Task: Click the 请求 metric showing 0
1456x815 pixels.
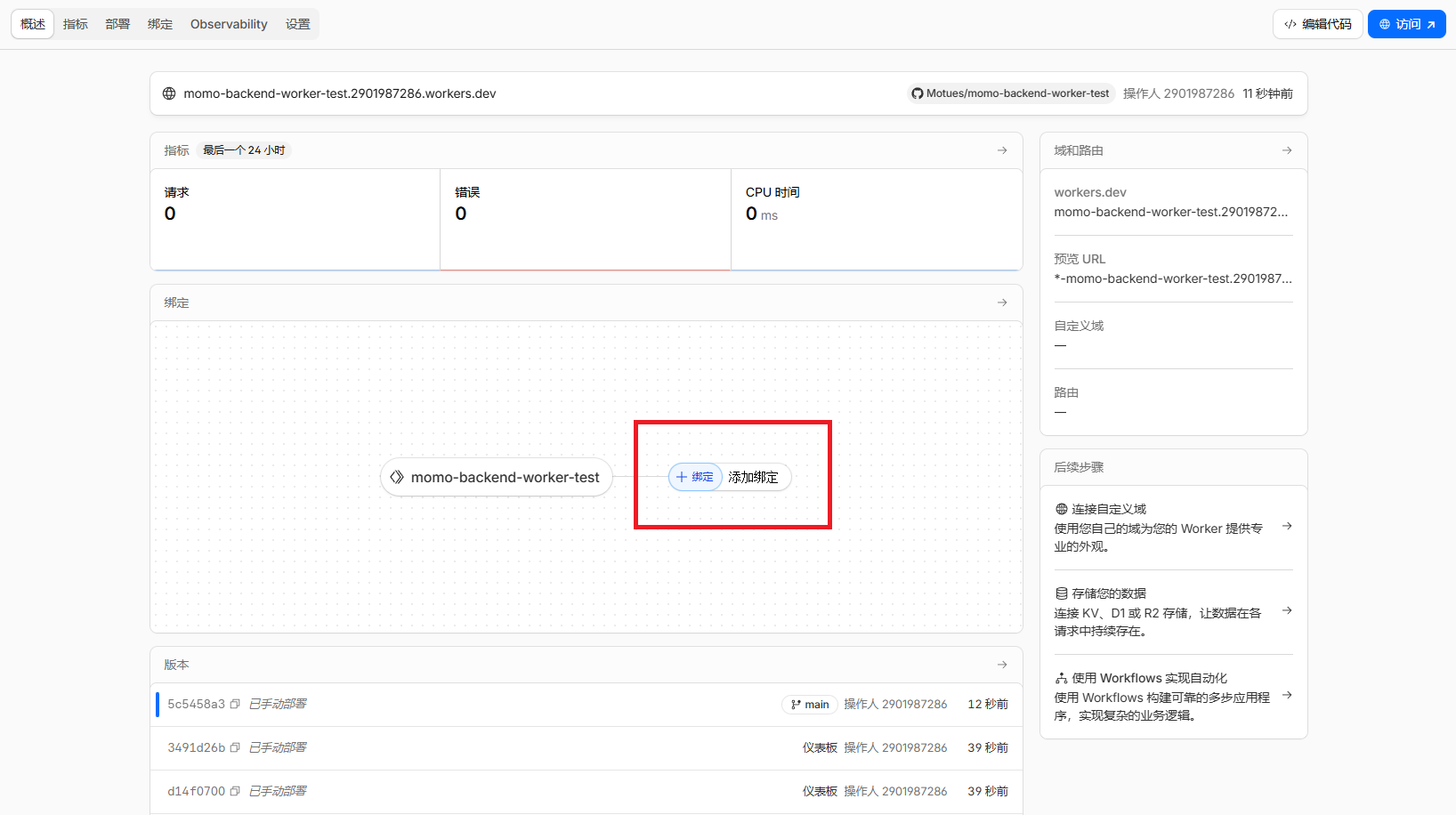Action: (295, 219)
